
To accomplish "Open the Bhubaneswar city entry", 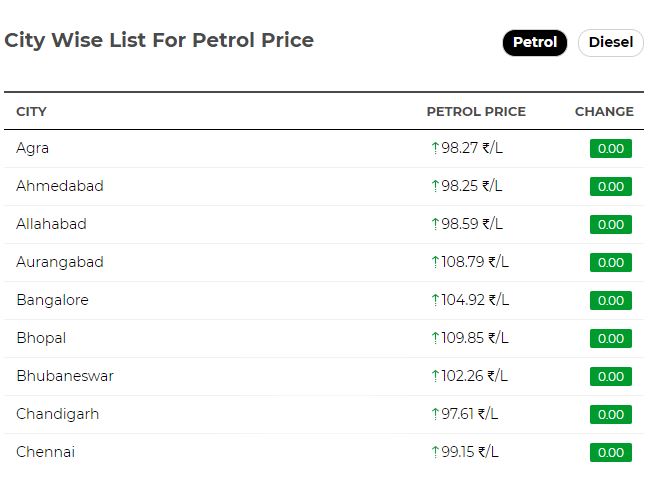I will tap(65, 376).
